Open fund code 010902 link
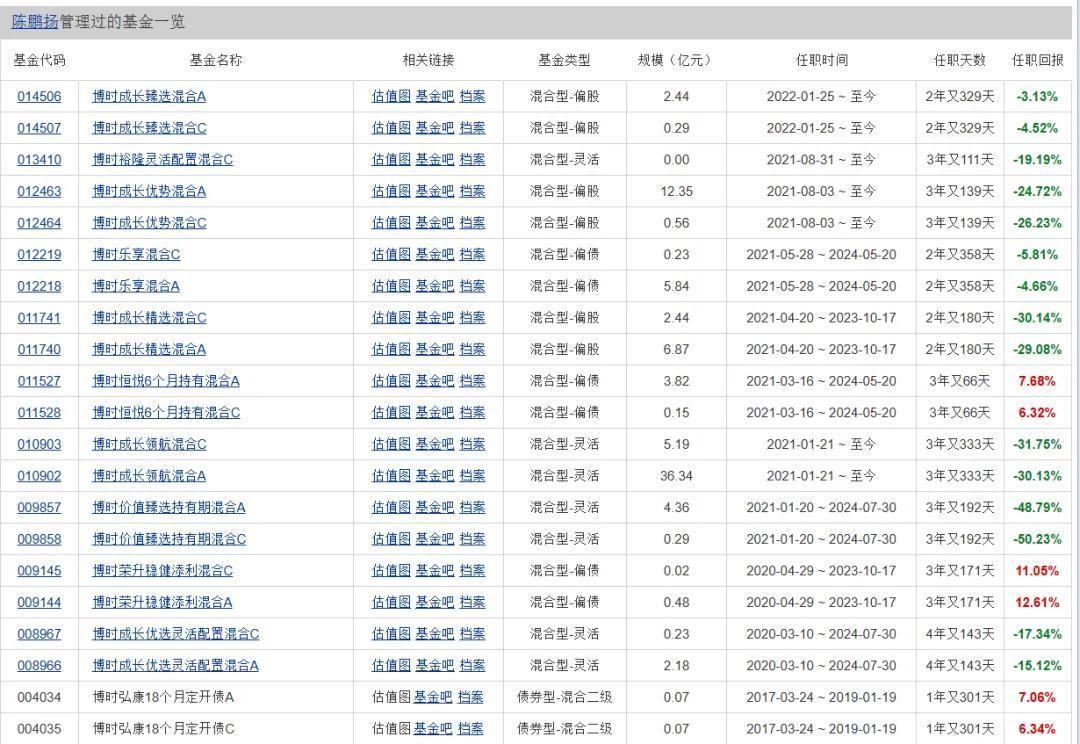 (39, 476)
